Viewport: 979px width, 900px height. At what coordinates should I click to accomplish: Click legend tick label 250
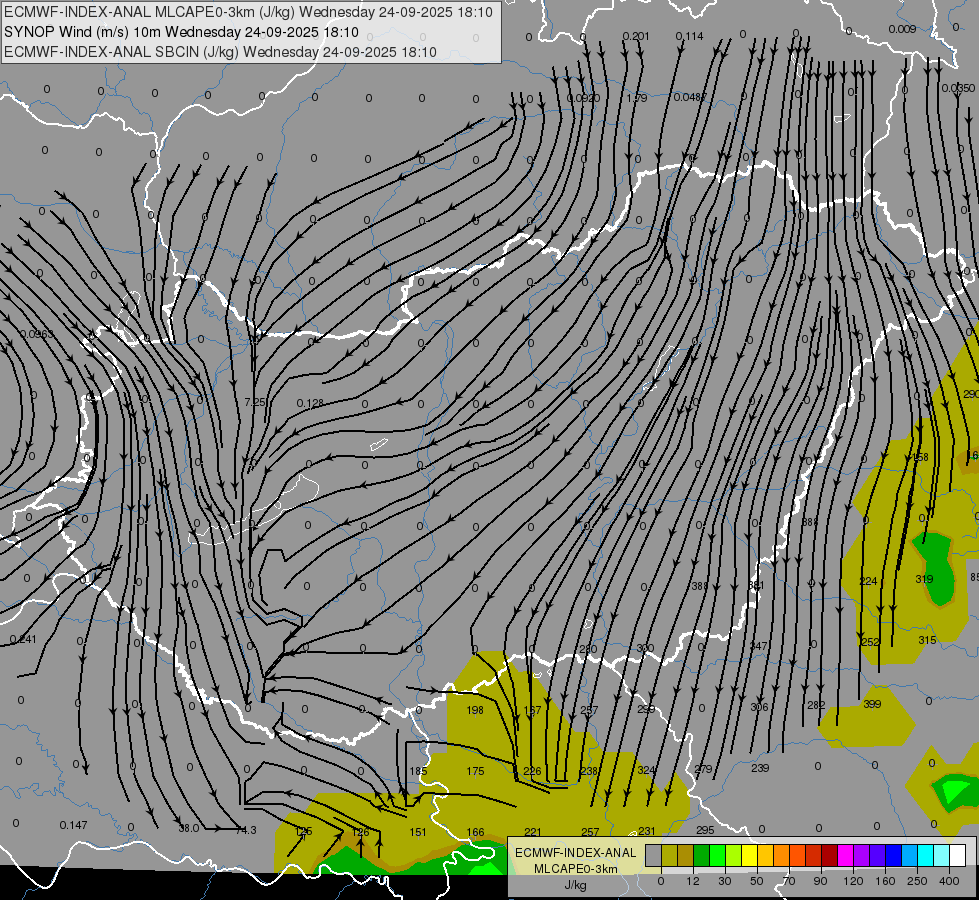pyautogui.click(x=917, y=881)
